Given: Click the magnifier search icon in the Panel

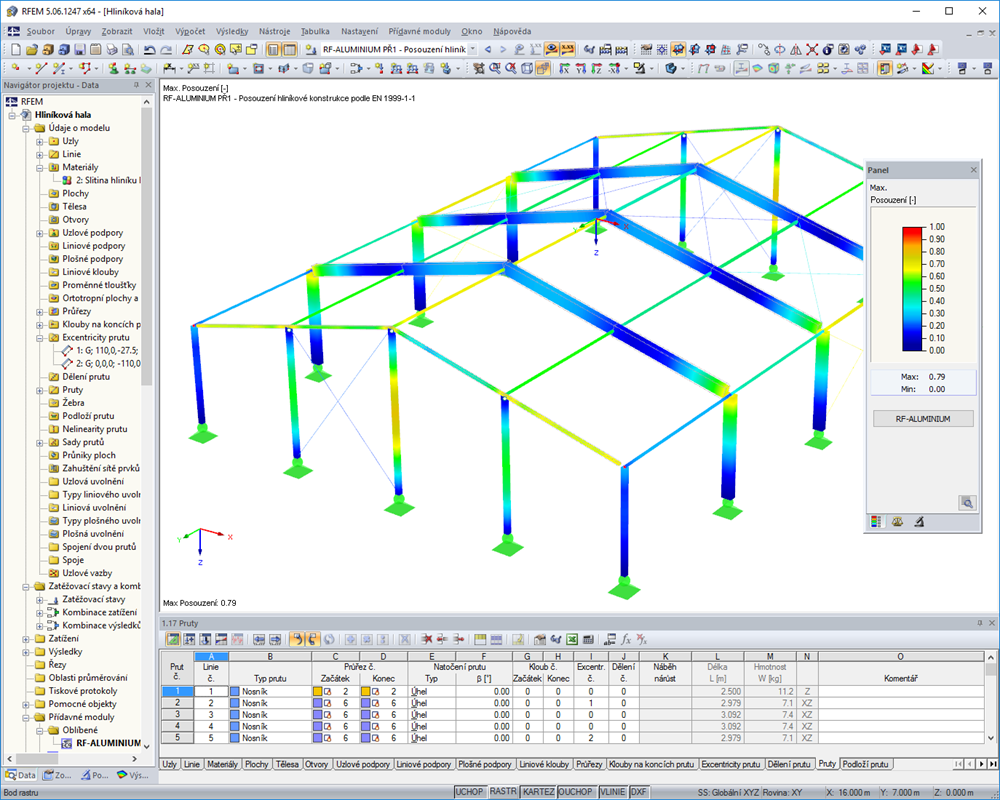Looking at the screenshot, I should [967, 502].
